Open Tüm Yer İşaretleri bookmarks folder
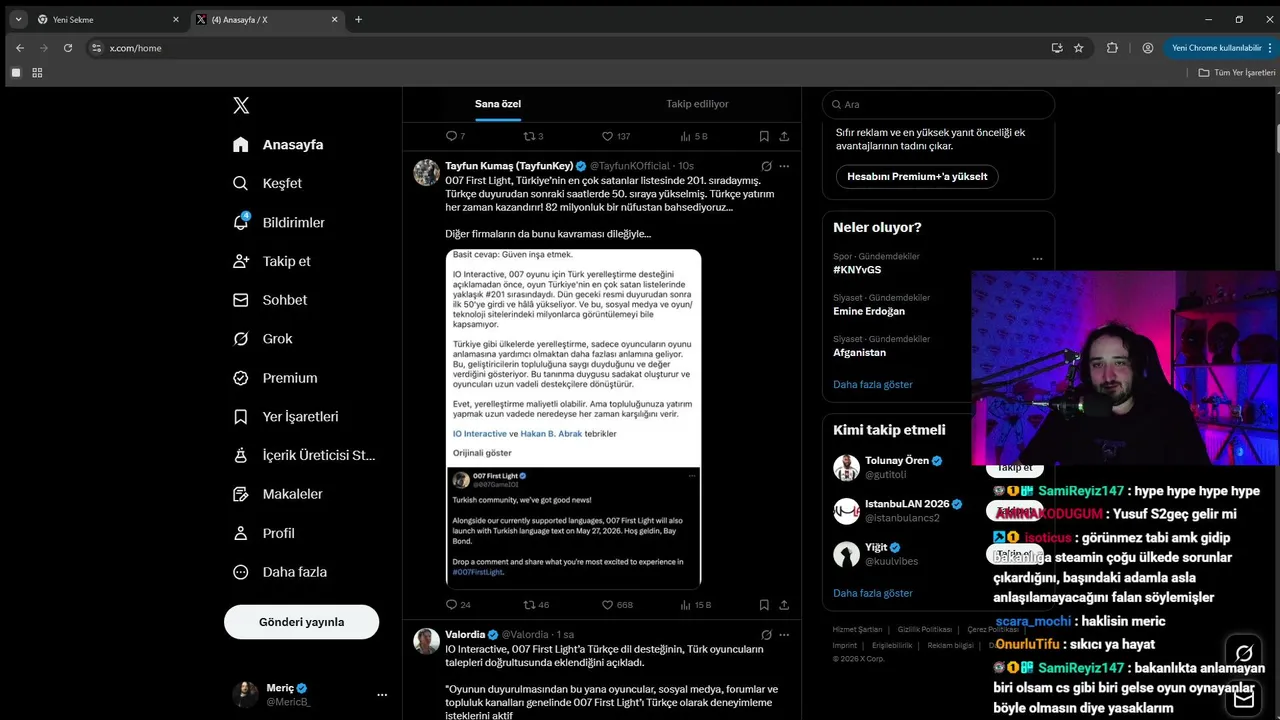Viewport: 1280px width, 720px height. click(x=1237, y=73)
